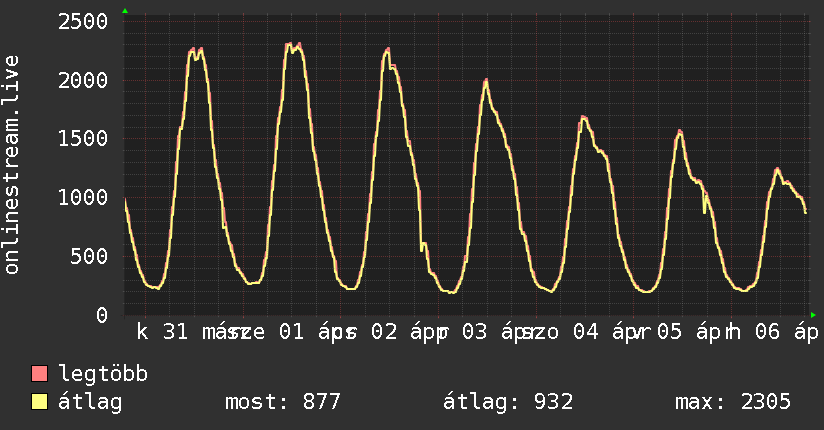Click the red legtöbb legend swatch
The height and width of the screenshot is (430, 824).
(40, 374)
